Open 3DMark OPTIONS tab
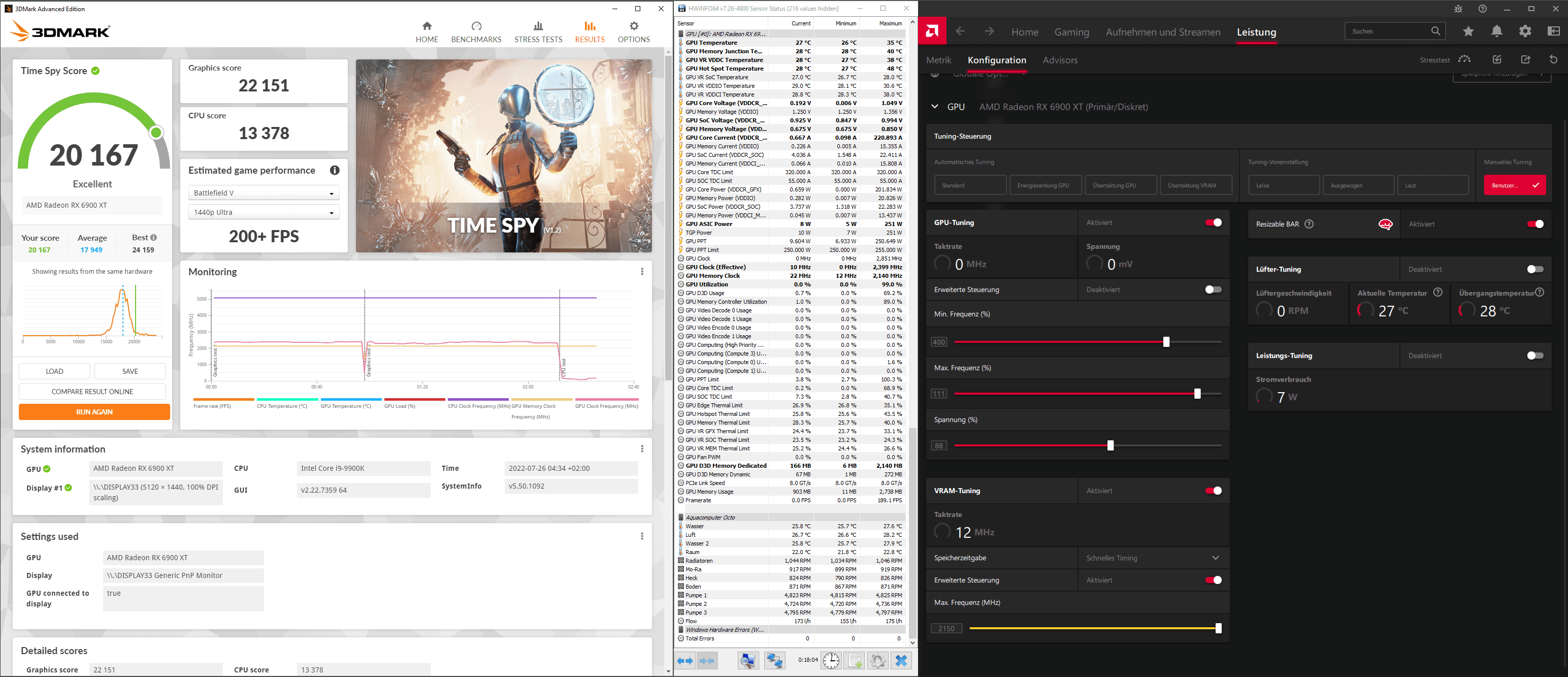 coord(634,31)
